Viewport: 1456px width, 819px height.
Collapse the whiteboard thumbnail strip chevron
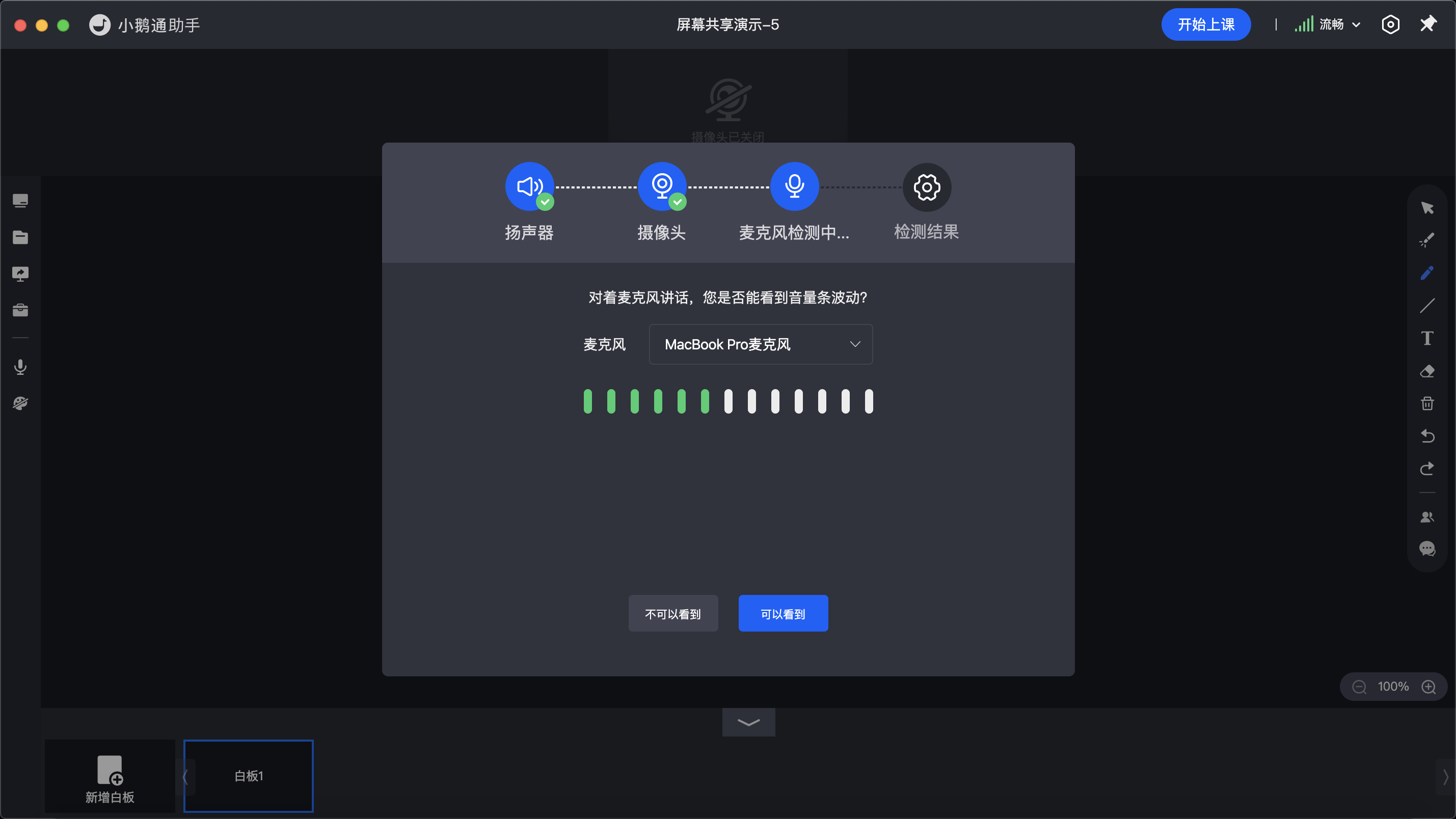pyautogui.click(x=748, y=722)
